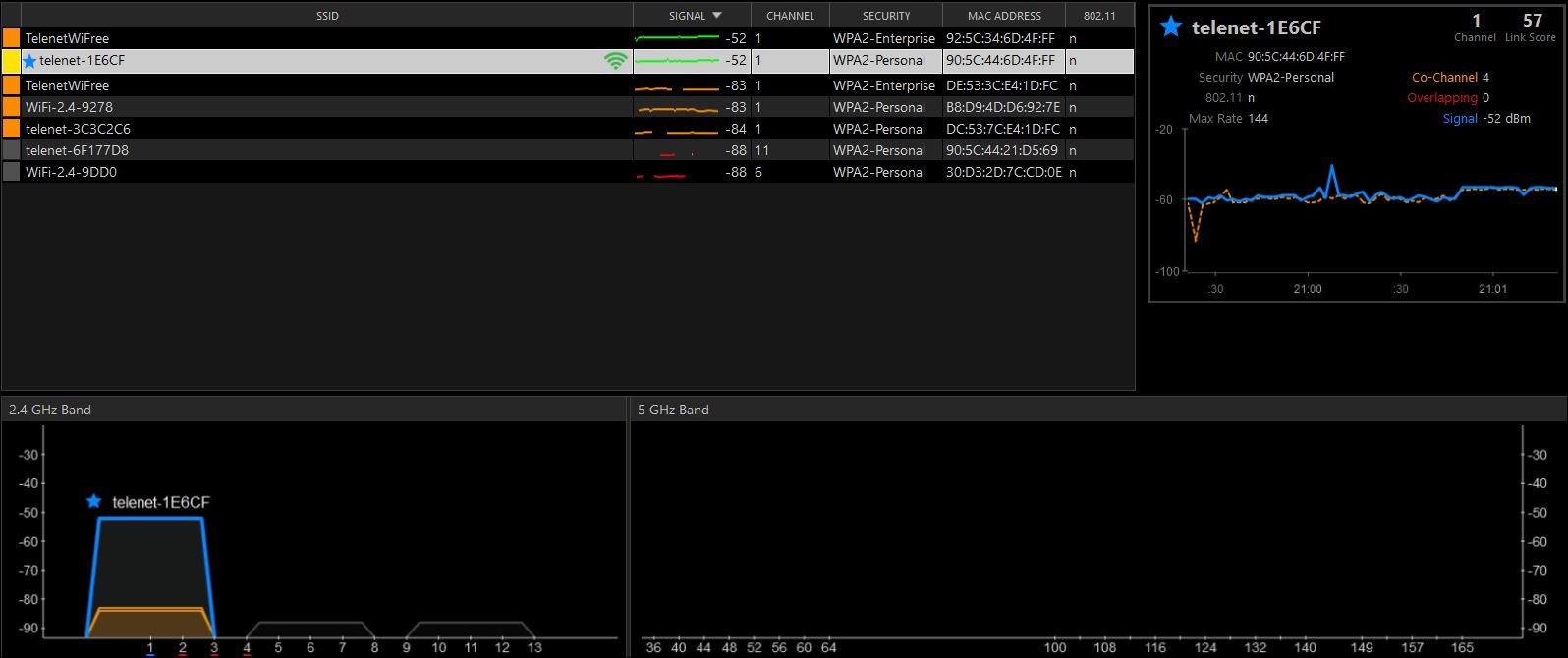The width and height of the screenshot is (1568, 658).
Task: Click the gray swatch of WiFi-2.4-9DD0 row
Action: point(11,172)
